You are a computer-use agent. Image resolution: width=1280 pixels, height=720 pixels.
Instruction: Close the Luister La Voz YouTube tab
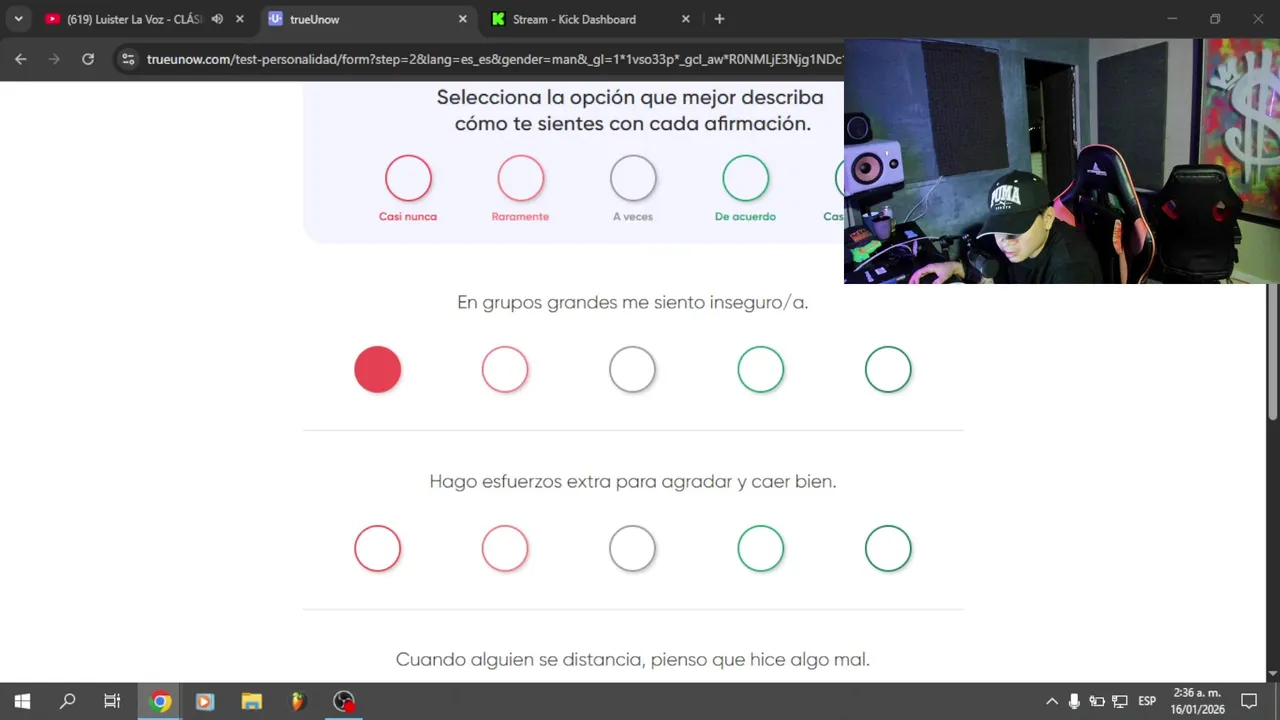click(239, 19)
